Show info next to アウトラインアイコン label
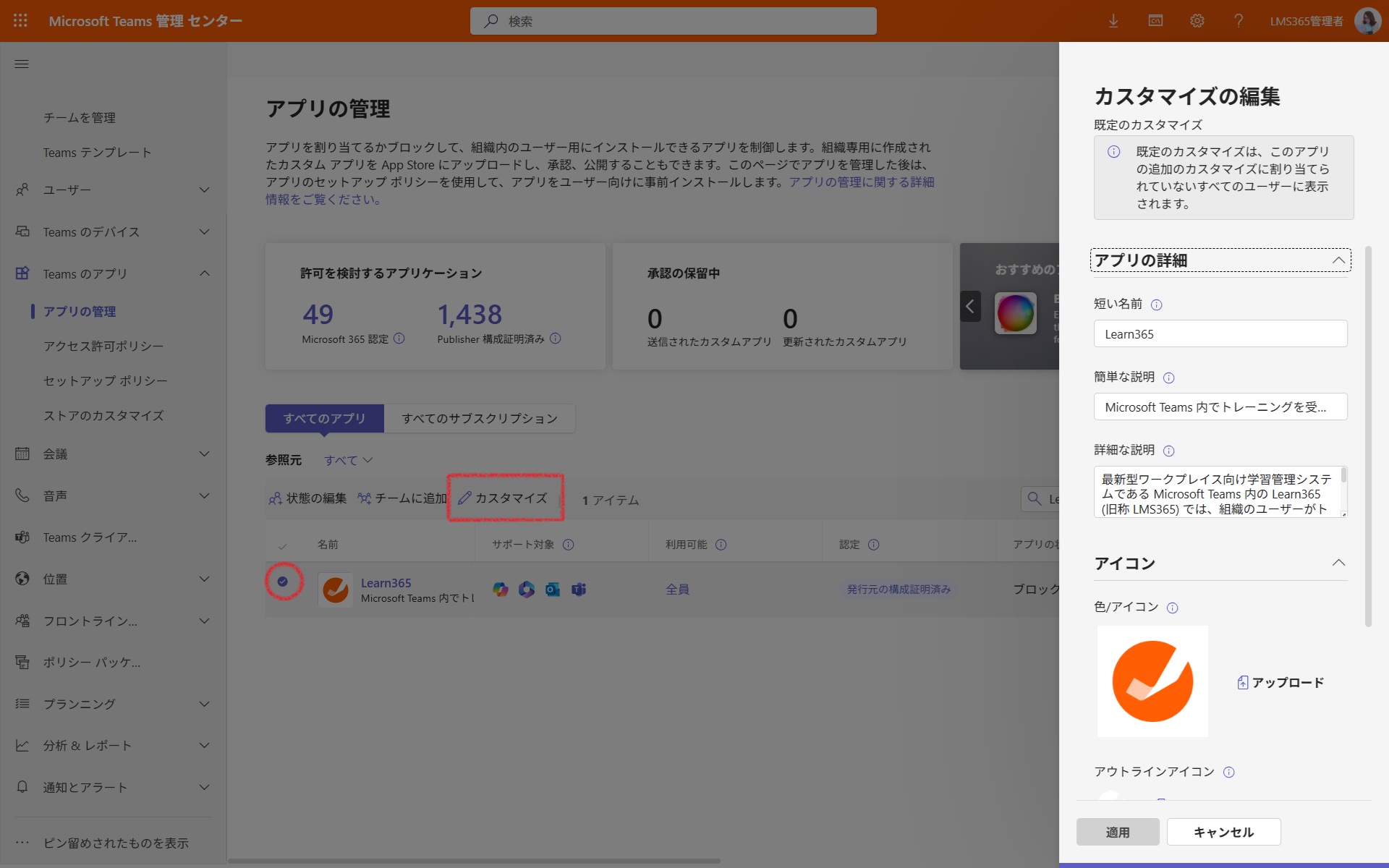This screenshot has width=1389, height=868. pos(1229,772)
